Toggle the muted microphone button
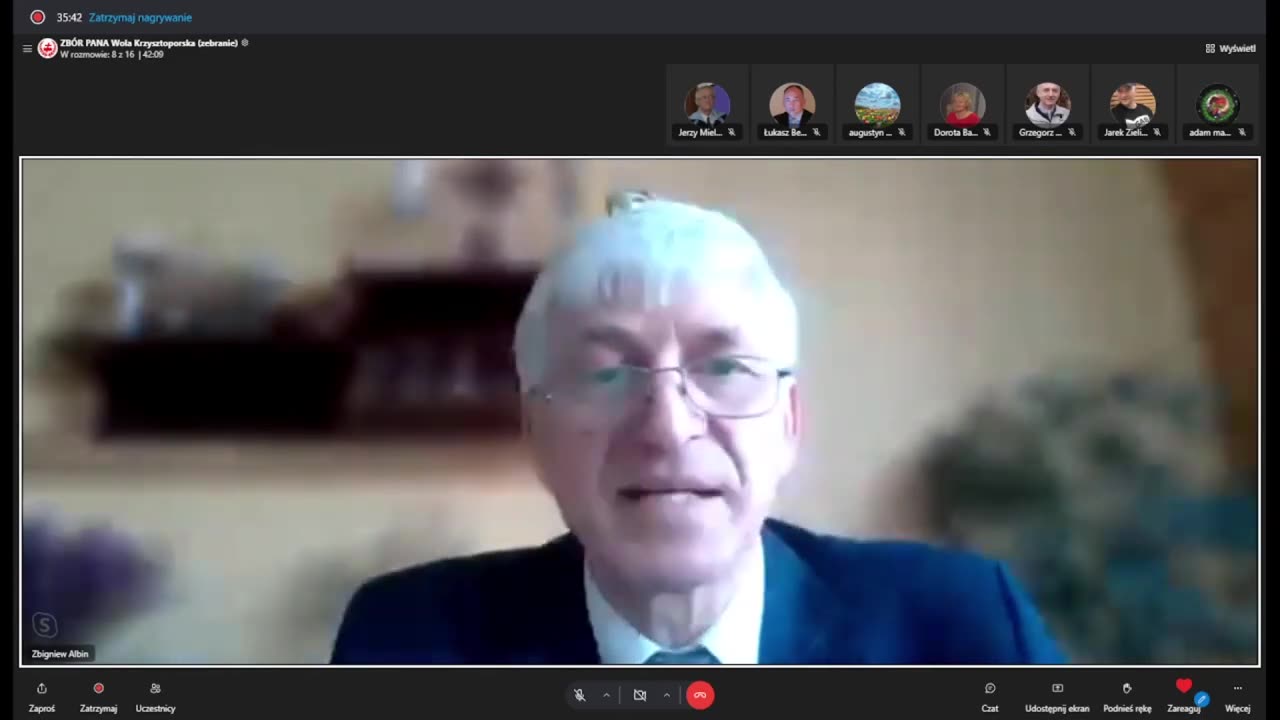This screenshot has width=1280, height=720. pos(579,695)
